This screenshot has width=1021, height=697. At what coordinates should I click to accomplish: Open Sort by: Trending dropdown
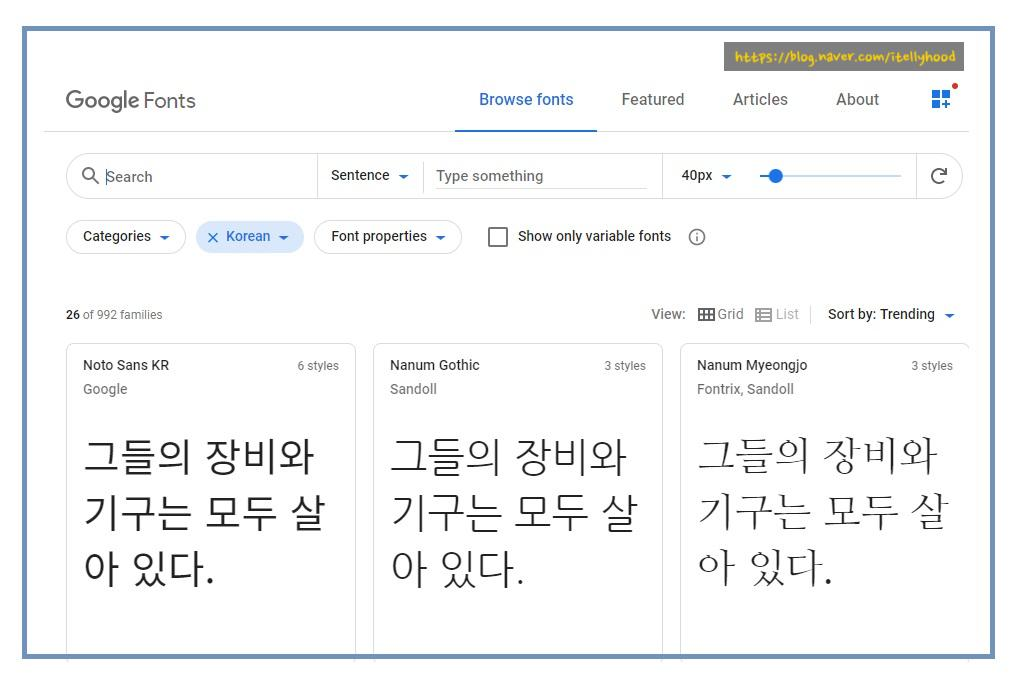click(x=891, y=315)
